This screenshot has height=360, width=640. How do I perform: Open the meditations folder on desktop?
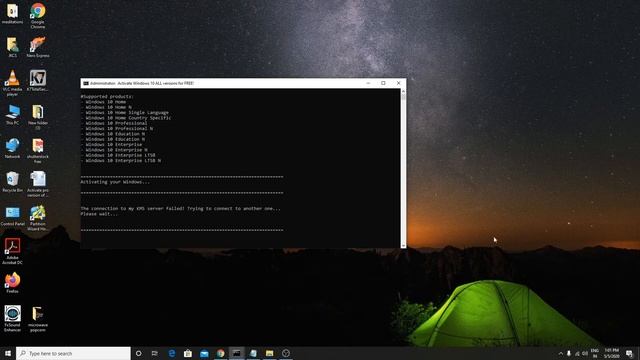[12, 13]
